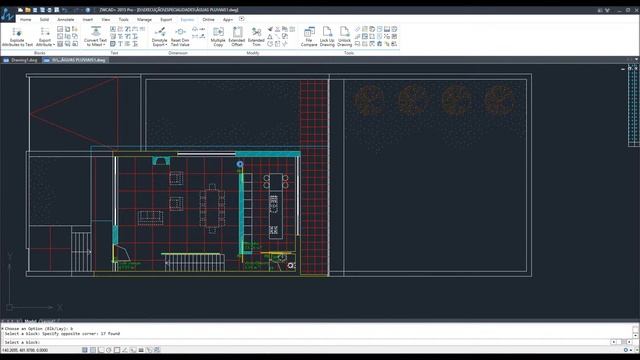
Task: Switch to the Solid ribbon tab
Action: tap(44, 20)
